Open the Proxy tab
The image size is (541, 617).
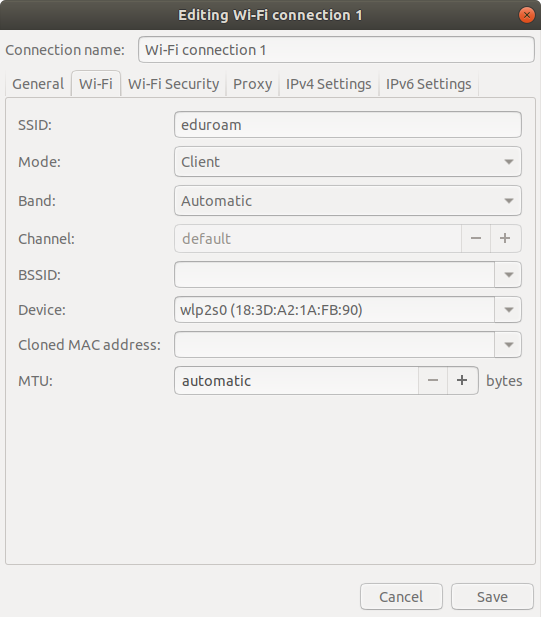253,84
